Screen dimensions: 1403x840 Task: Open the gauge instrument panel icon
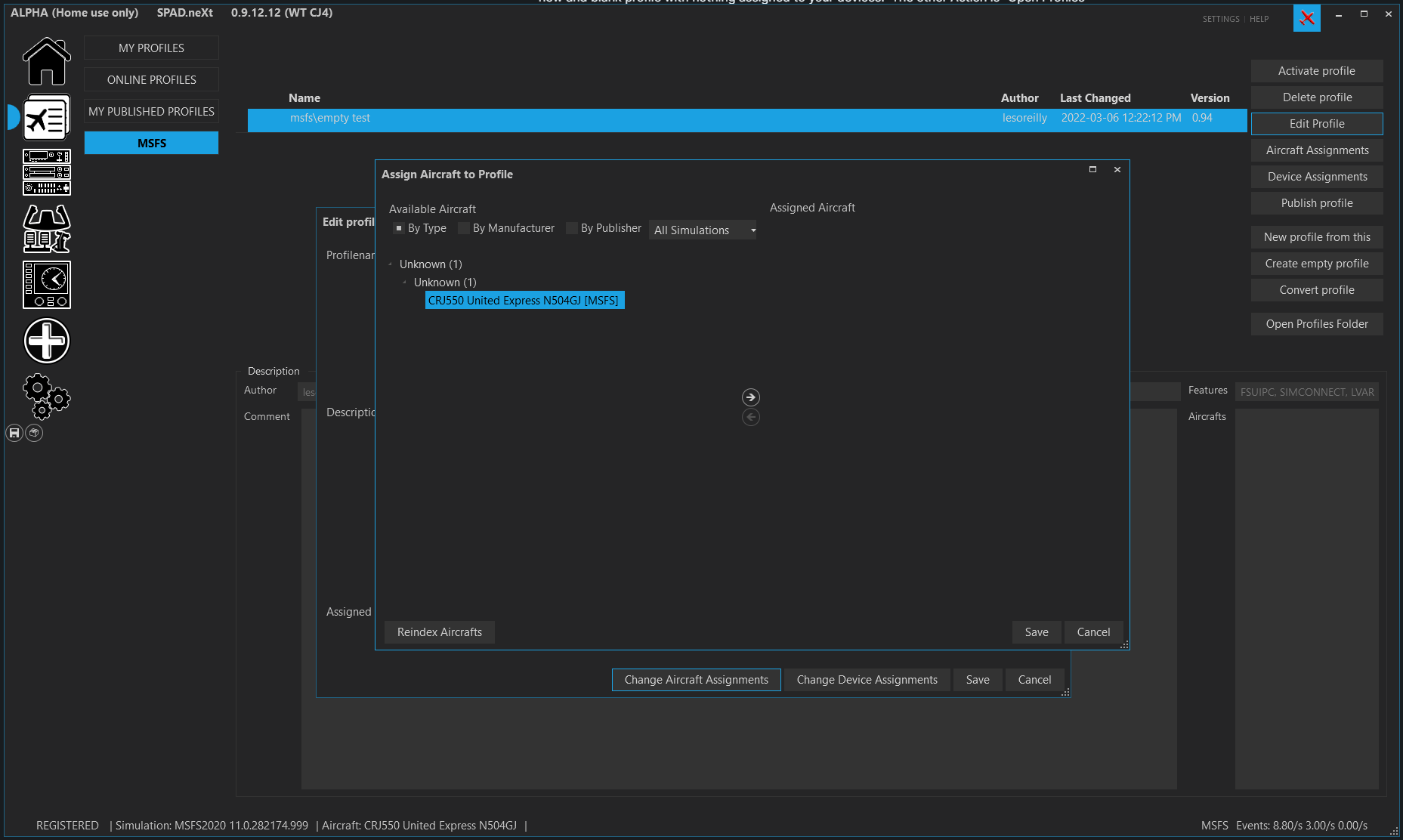point(47,285)
